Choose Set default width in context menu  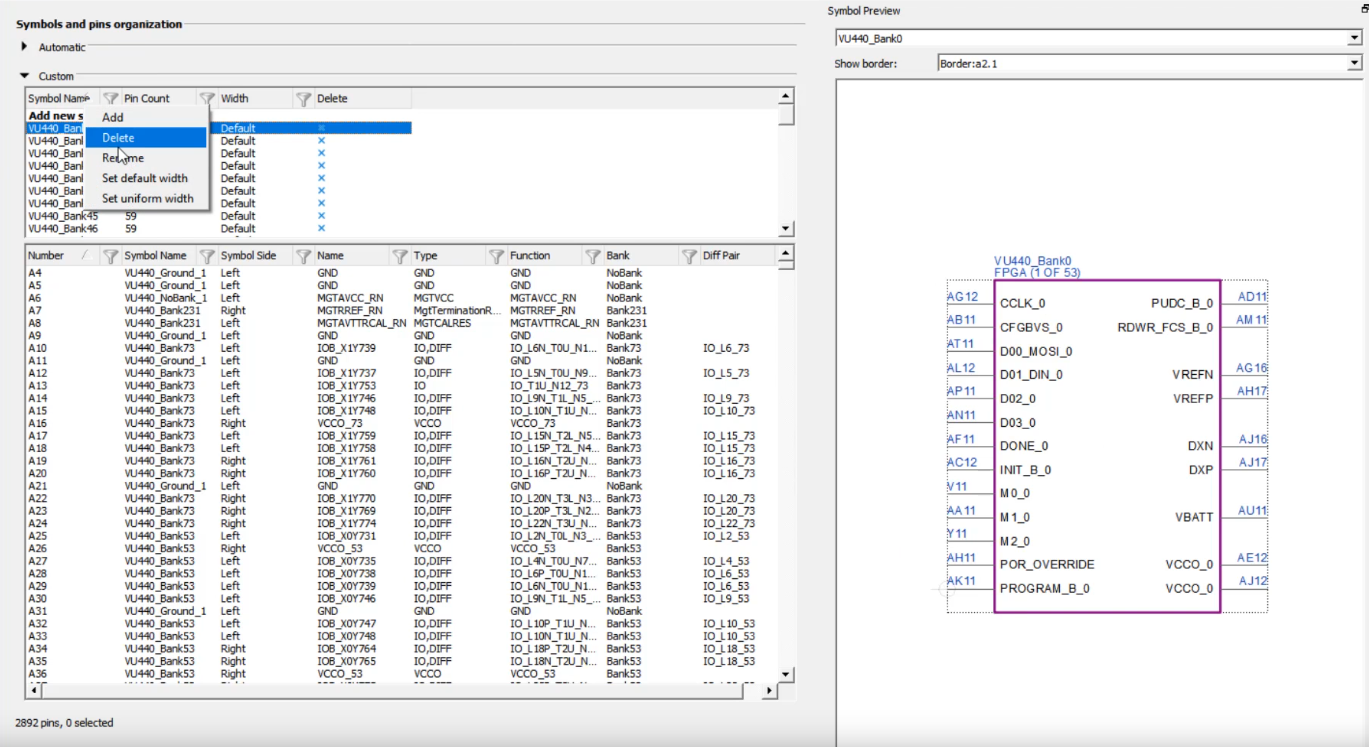(144, 178)
